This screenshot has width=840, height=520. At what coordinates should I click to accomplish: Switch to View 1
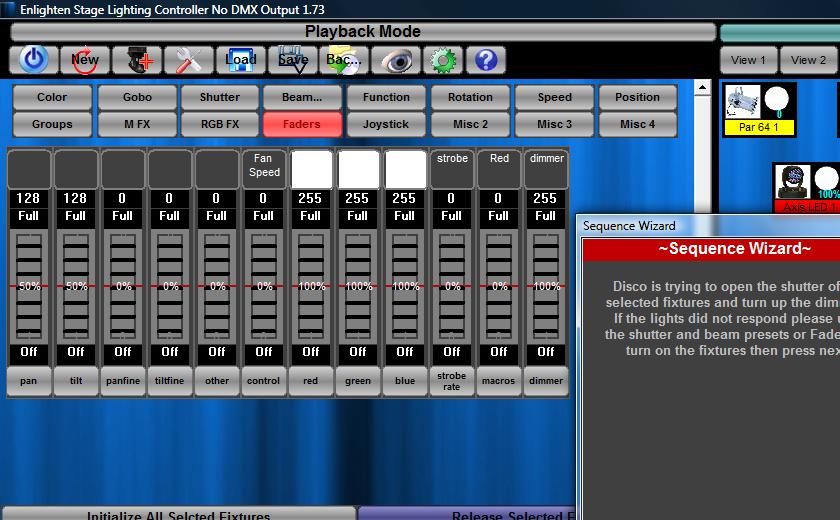pyautogui.click(x=748, y=60)
